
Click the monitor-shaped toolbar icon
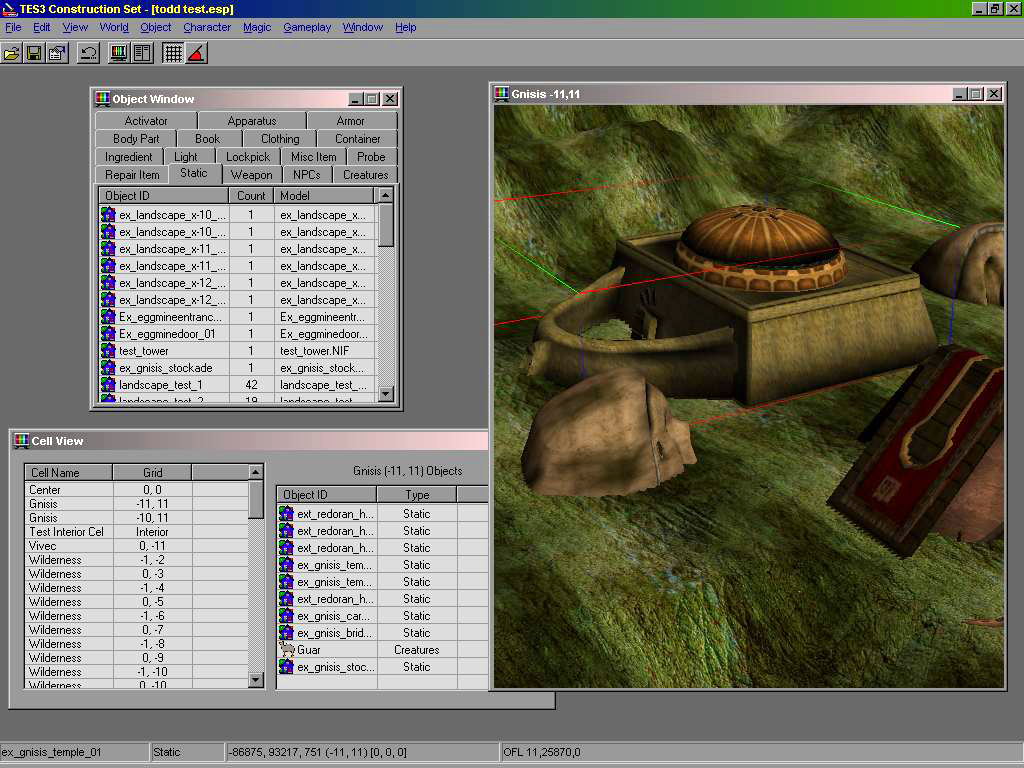[x=119, y=54]
